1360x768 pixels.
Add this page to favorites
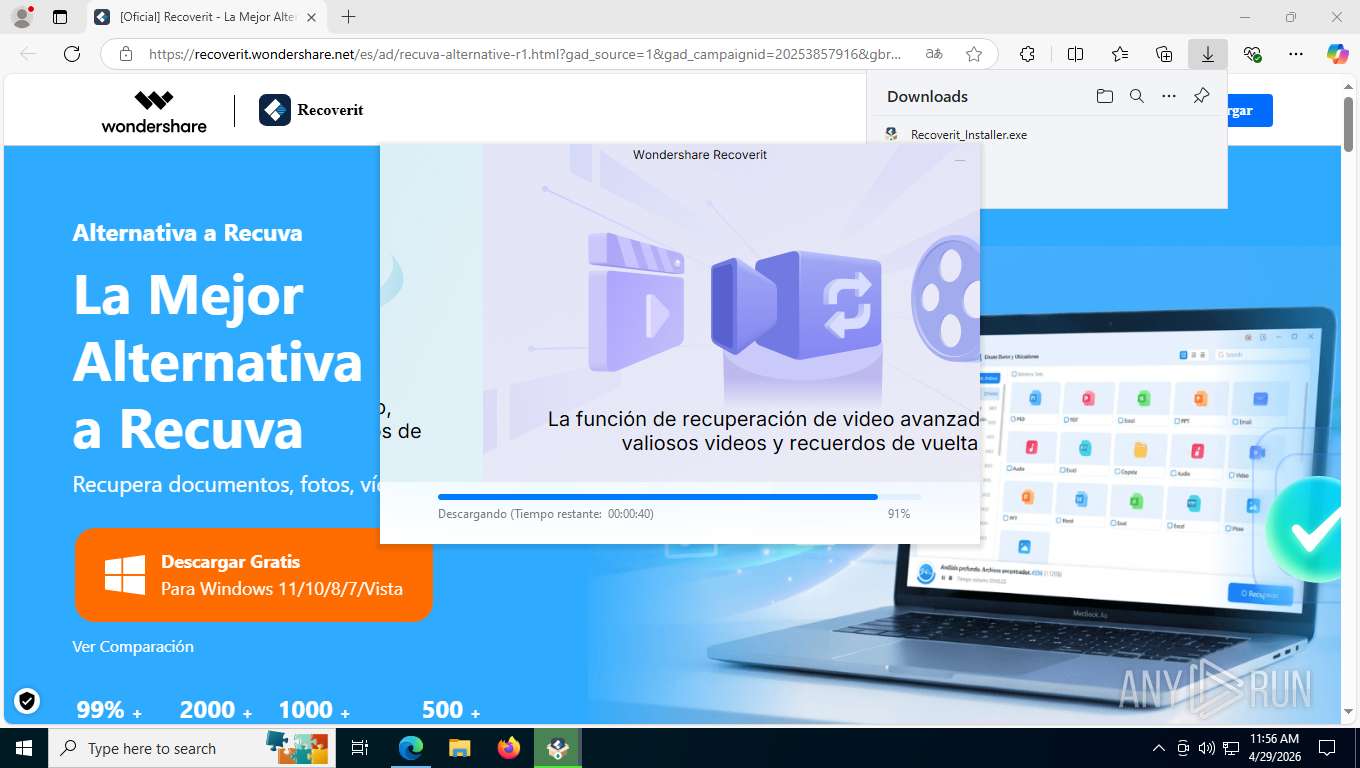[x=974, y=54]
